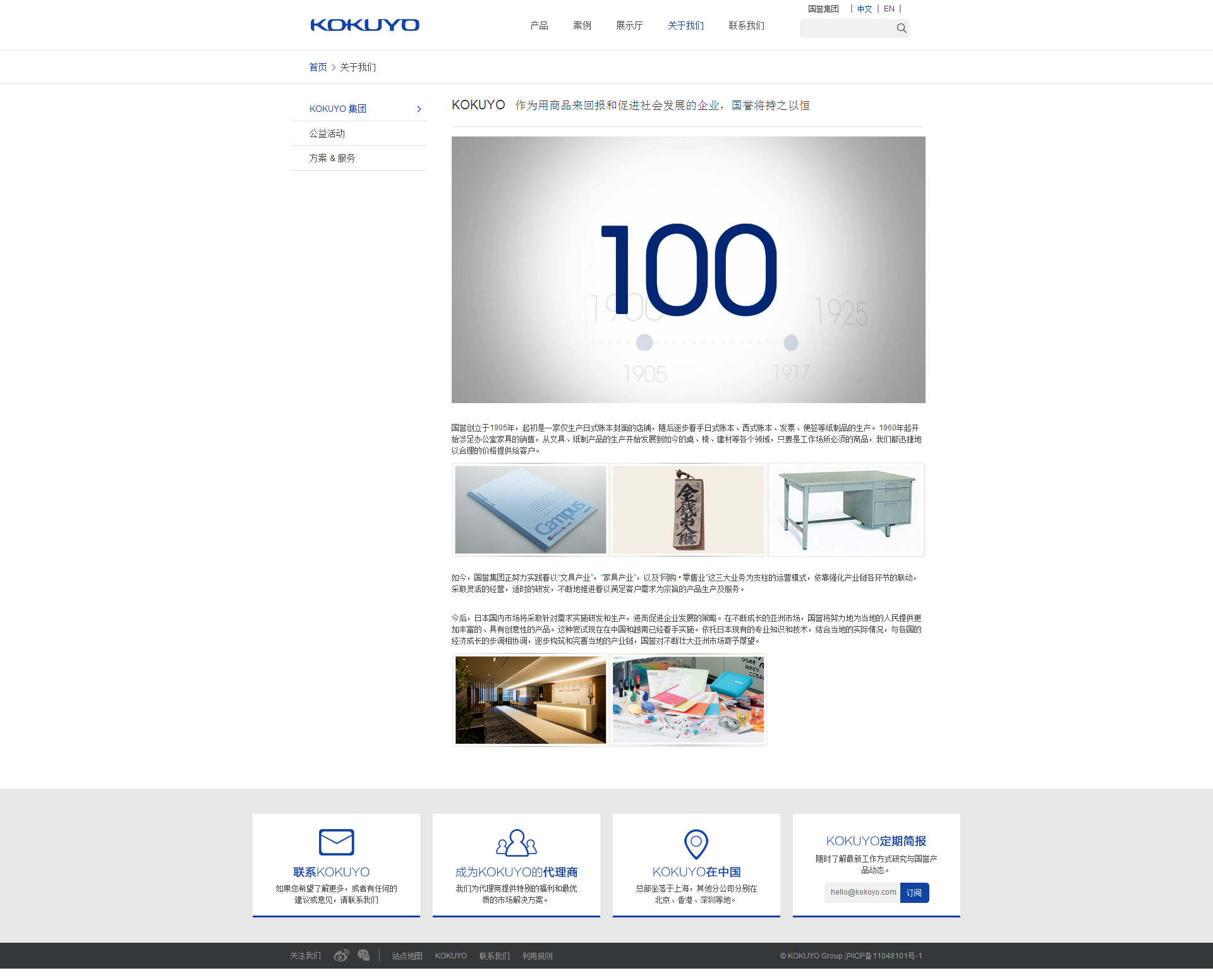Image resolution: width=1213 pixels, height=980 pixels.
Task: Click the location pin icon KOKUYO在中国
Action: pyautogui.click(x=696, y=844)
